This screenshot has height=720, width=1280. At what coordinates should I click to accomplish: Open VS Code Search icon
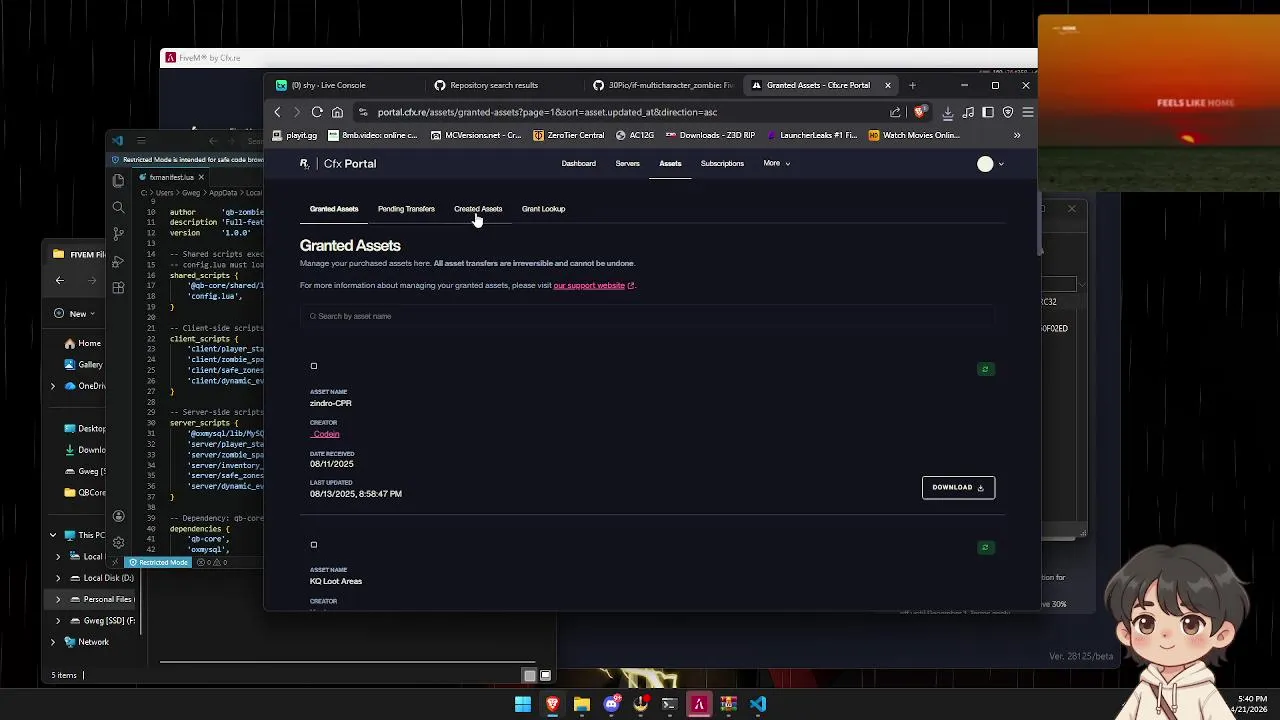point(118,207)
